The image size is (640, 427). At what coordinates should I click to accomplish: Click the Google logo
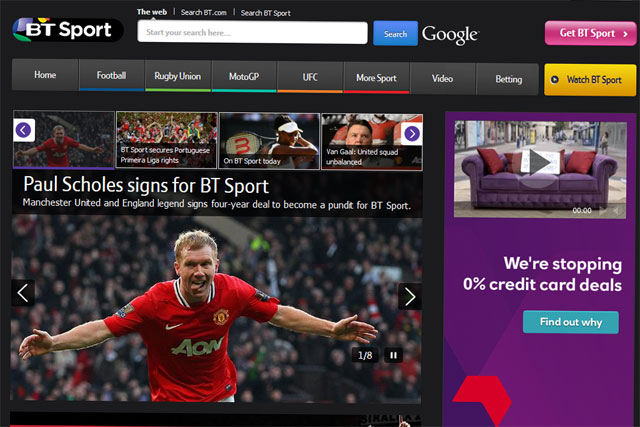tap(450, 35)
